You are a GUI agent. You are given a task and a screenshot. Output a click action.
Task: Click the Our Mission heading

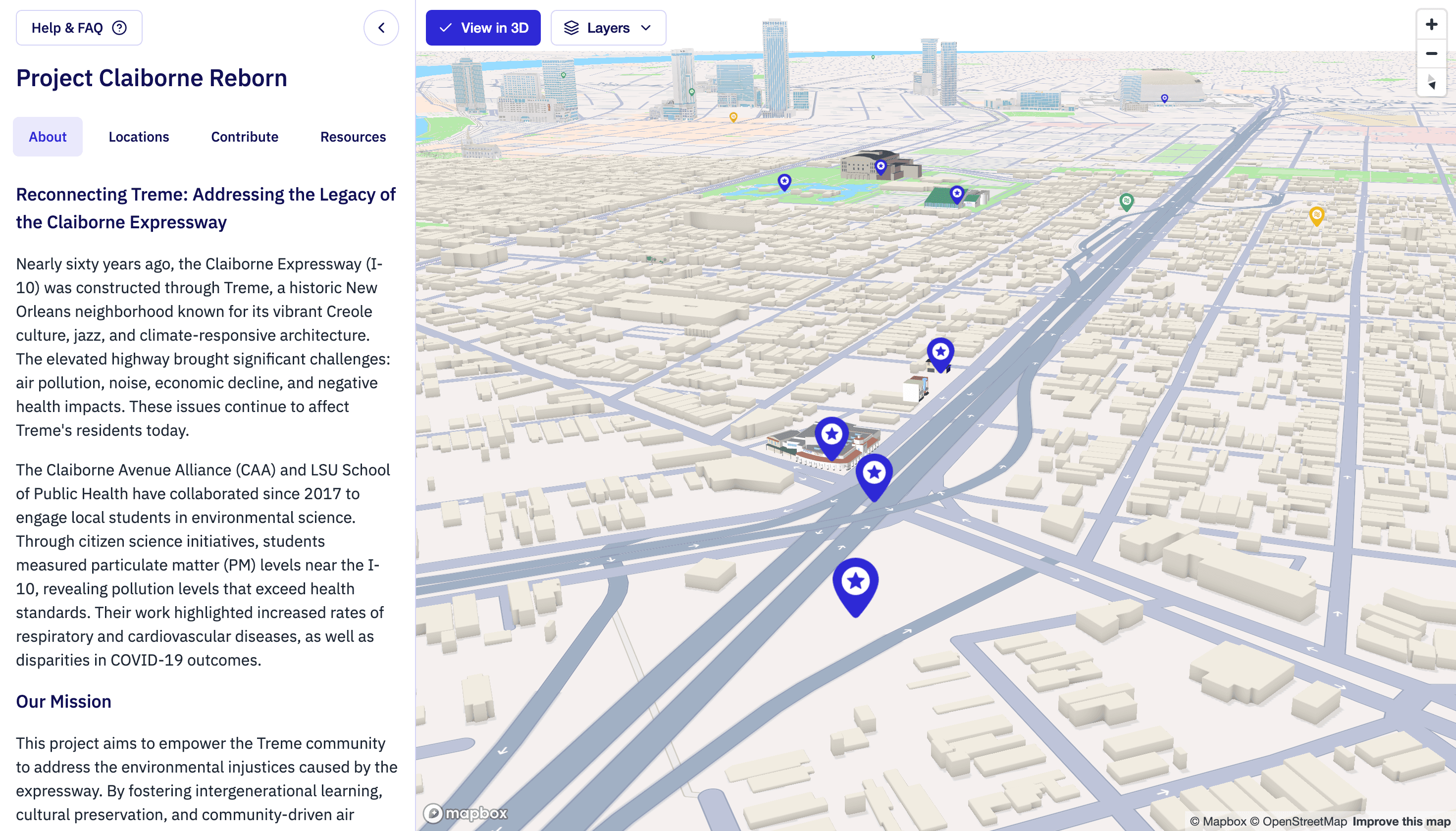pyautogui.click(x=63, y=701)
